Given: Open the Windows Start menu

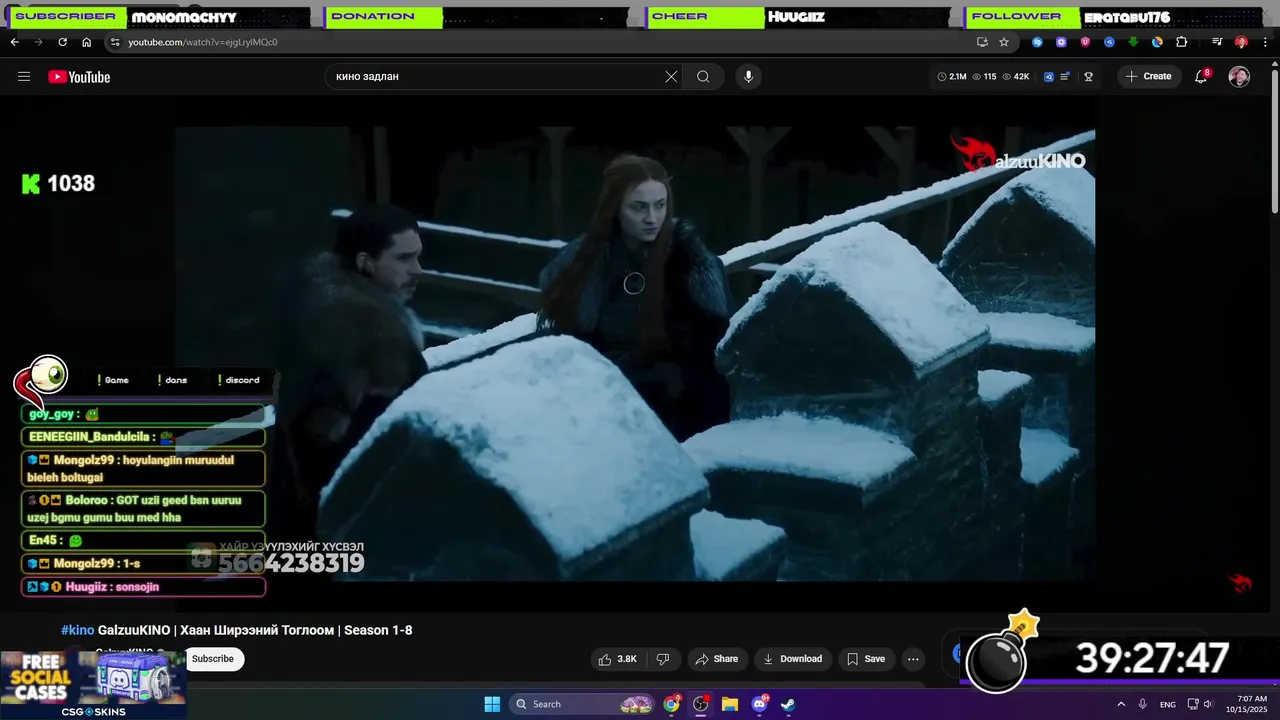Looking at the screenshot, I should tap(492, 704).
